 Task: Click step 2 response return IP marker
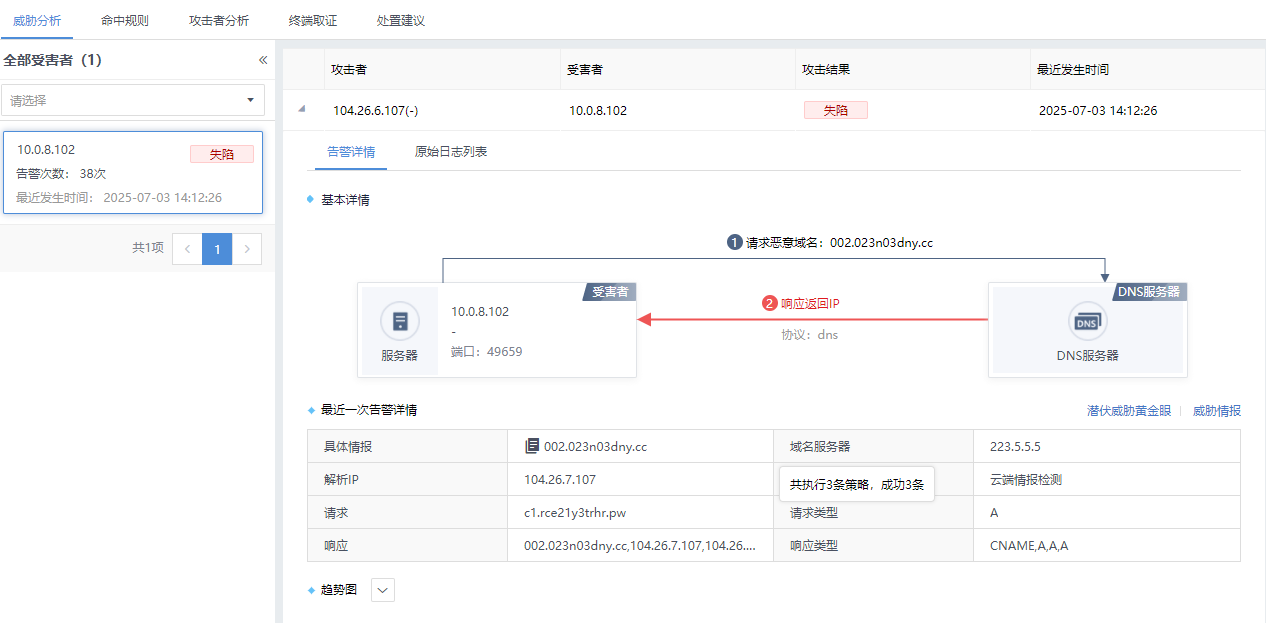[770, 303]
